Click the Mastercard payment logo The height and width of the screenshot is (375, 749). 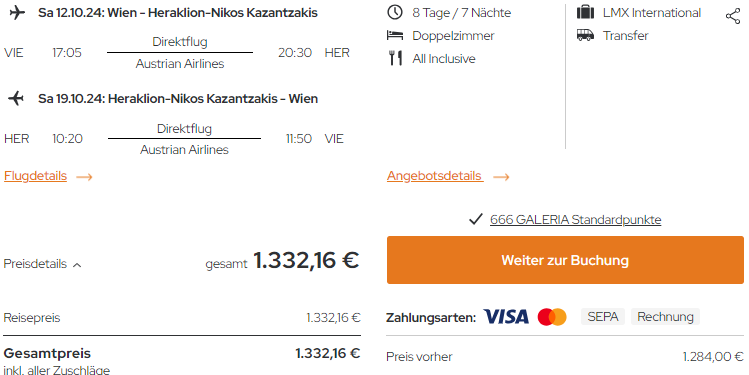click(x=552, y=317)
